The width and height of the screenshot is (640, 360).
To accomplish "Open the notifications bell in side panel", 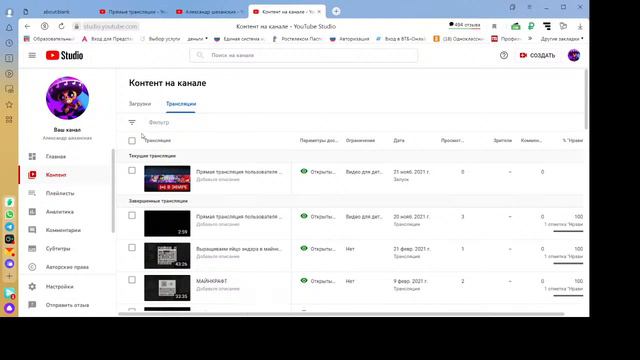I will 9,28.
